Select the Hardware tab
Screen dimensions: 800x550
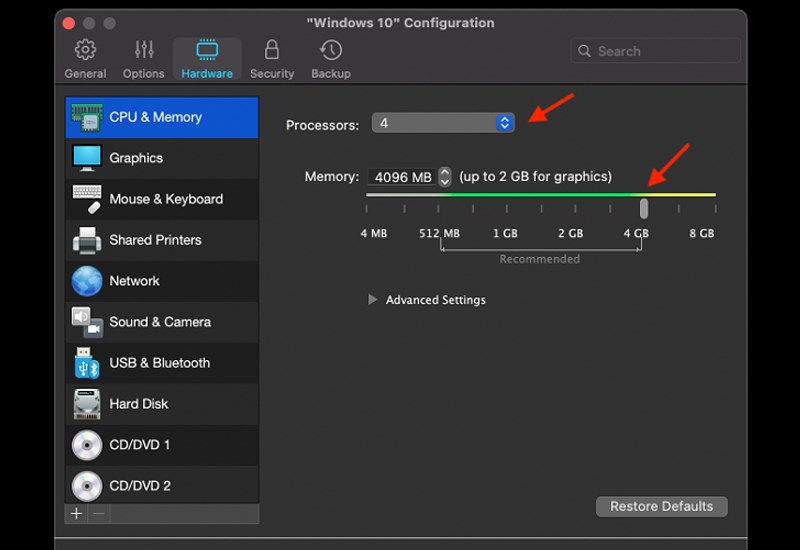[207, 59]
